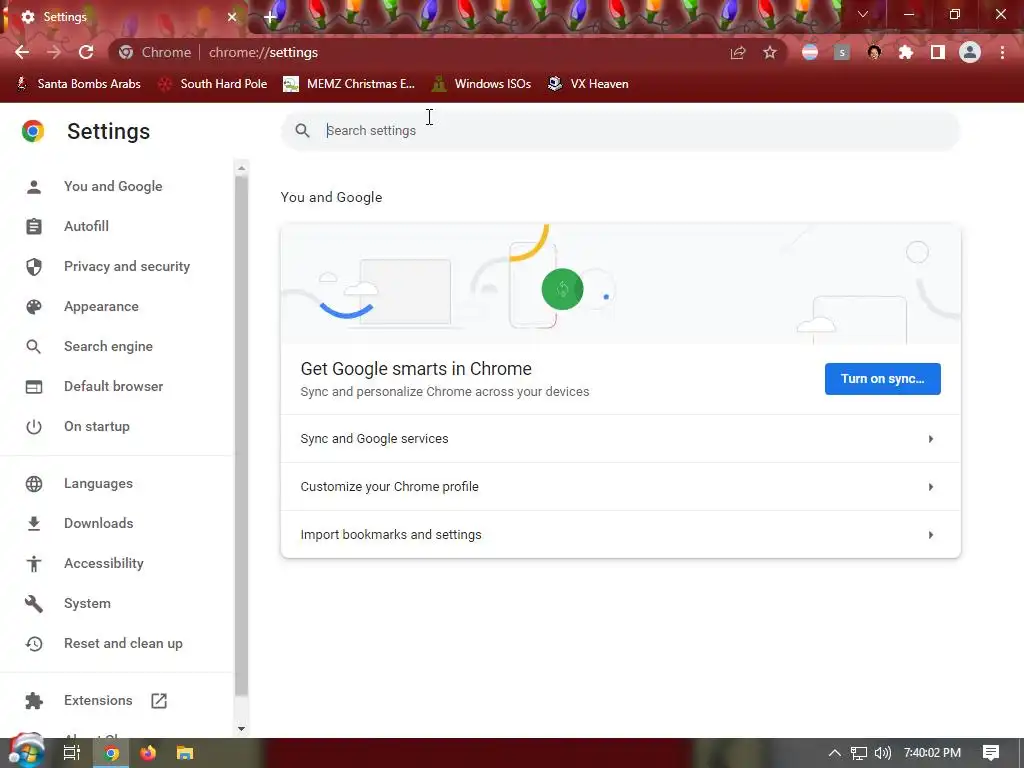Share this page using the share icon
Viewport: 1024px width, 768px height.
738,52
